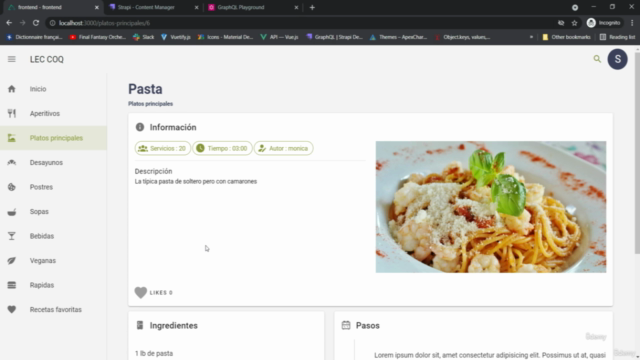The height and width of the screenshot is (360, 640).
Task: Click the Servicios : 20 chip
Action: [x=163, y=148]
